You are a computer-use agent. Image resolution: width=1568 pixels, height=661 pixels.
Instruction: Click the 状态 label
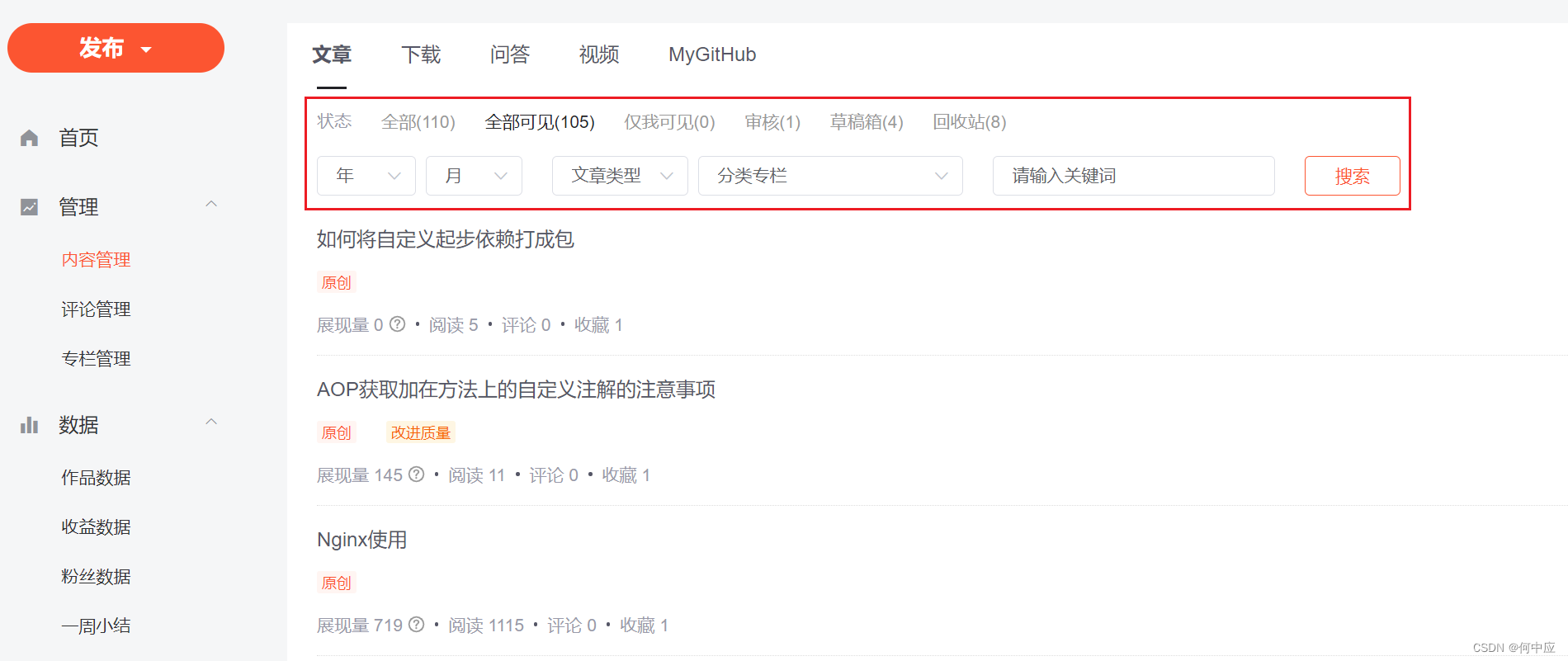click(x=334, y=121)
